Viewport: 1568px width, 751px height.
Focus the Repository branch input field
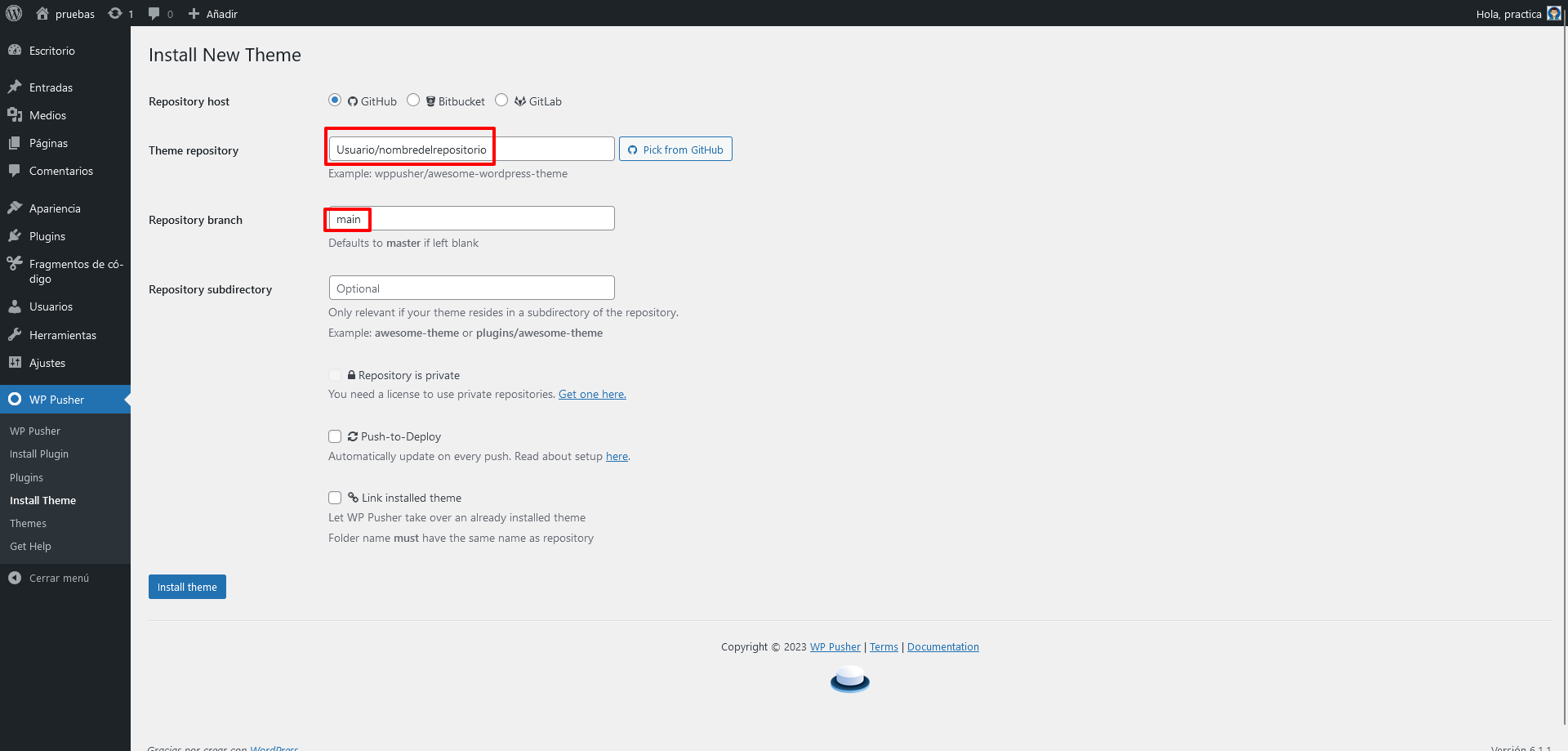point(471,218)
